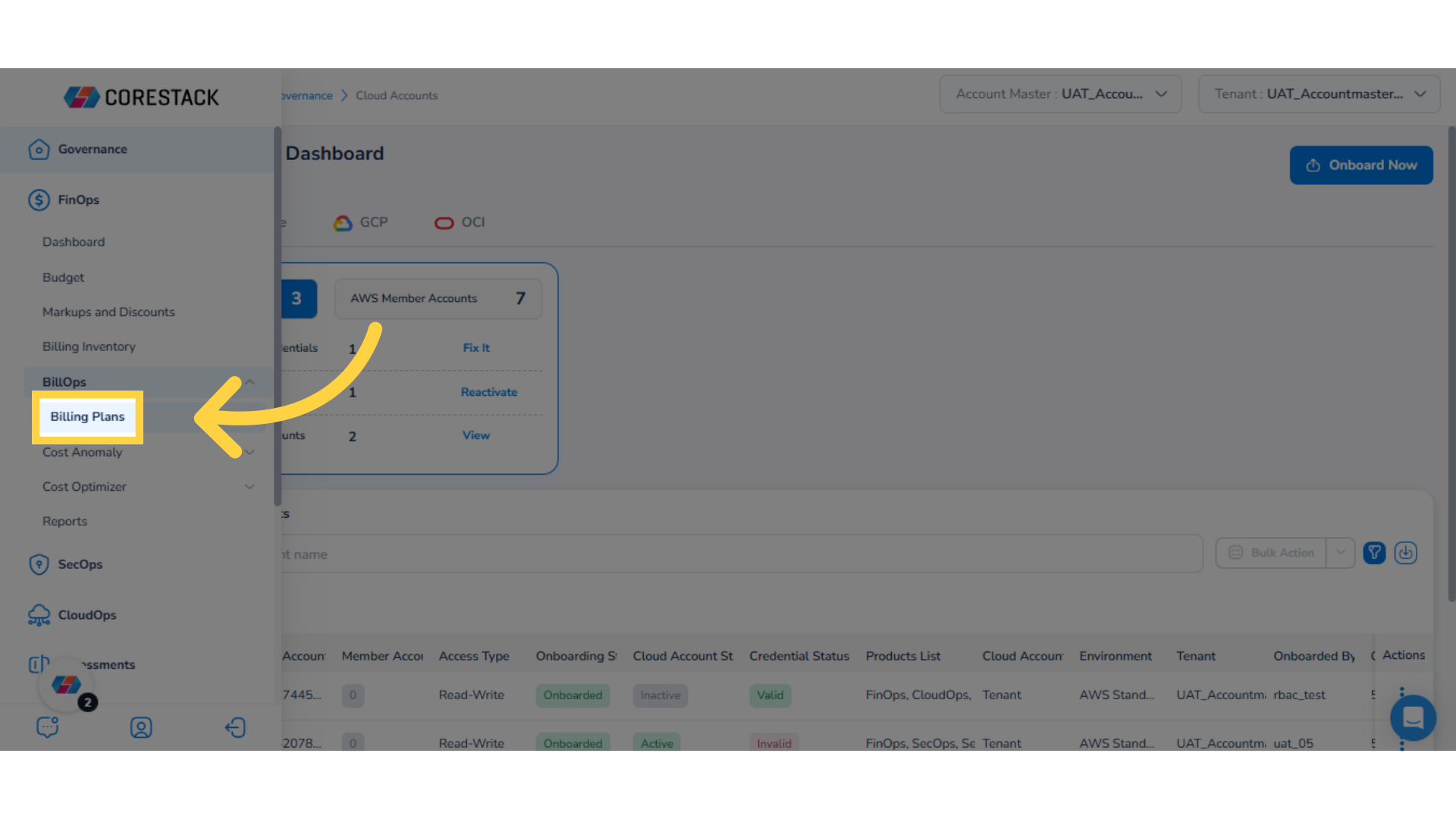
Task: Open FinOps Dashboard menu item
Action: (74, 242)
